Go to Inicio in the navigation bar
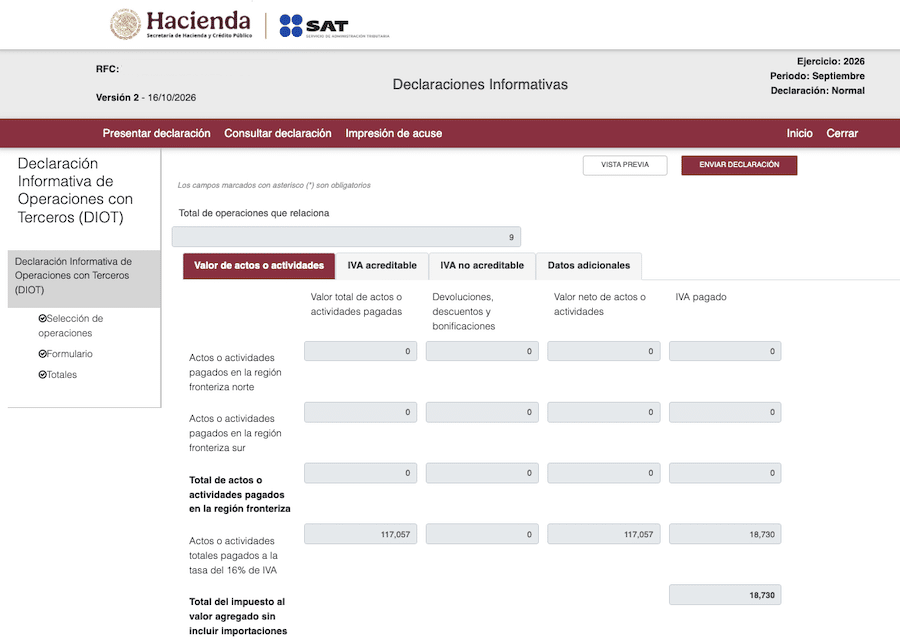This screenshot has width=900, height=642. coord(800,133)
